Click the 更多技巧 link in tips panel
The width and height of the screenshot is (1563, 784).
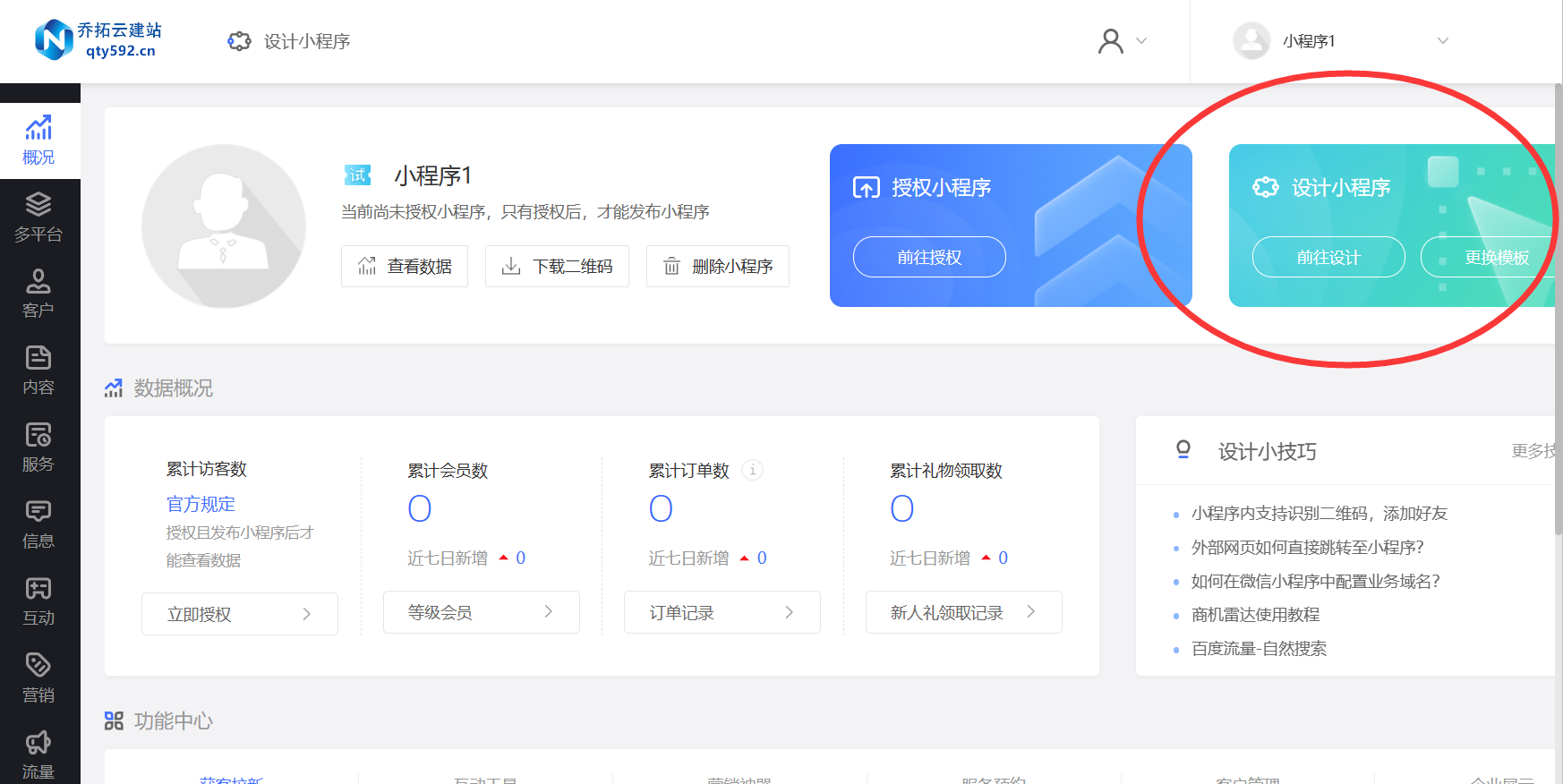point(1534,451)
